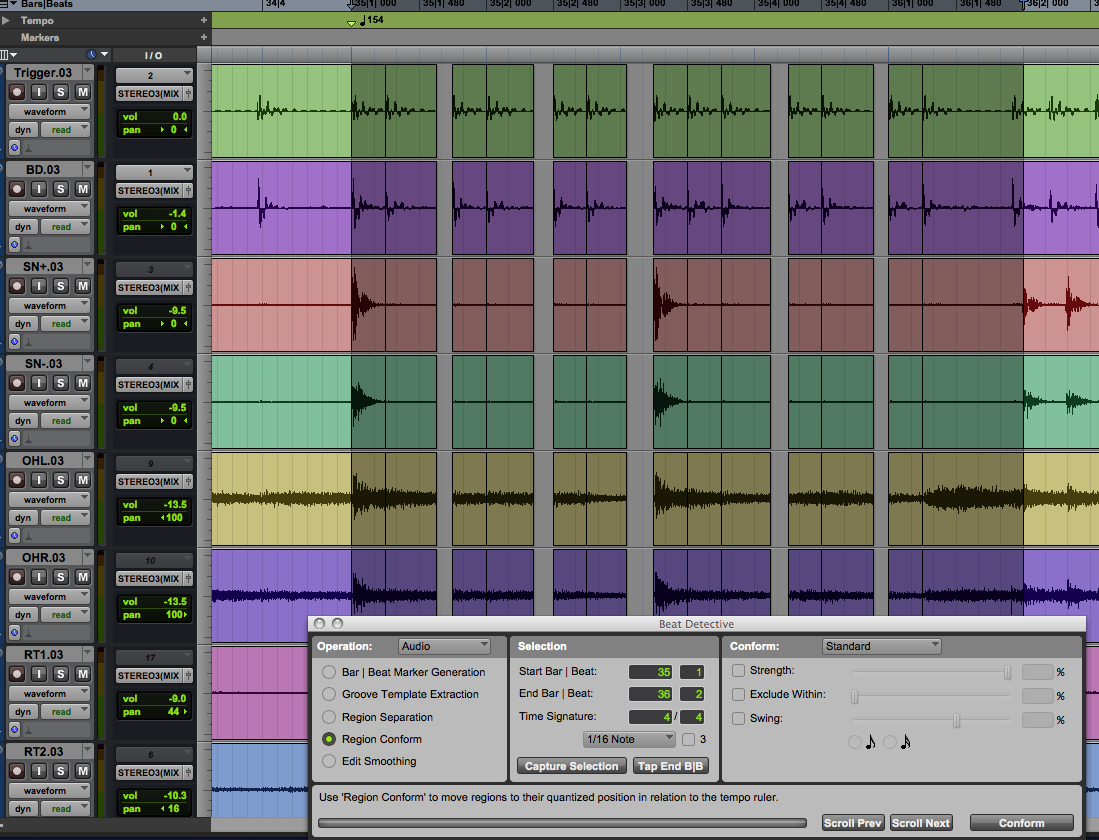Click the Trigger.03 Elastic Audio plugin icon
This screenshot has height=840, width=1099.
pyautogui.click(x=15, y=147)
